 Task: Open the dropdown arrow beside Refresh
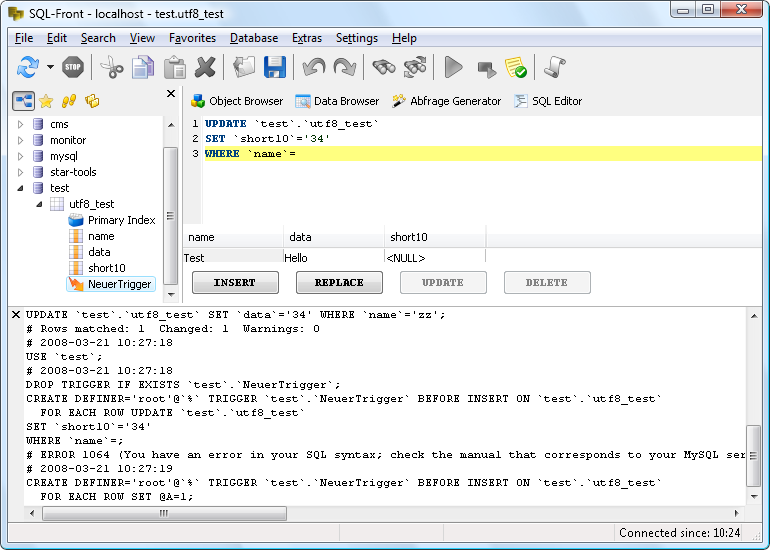50,67
